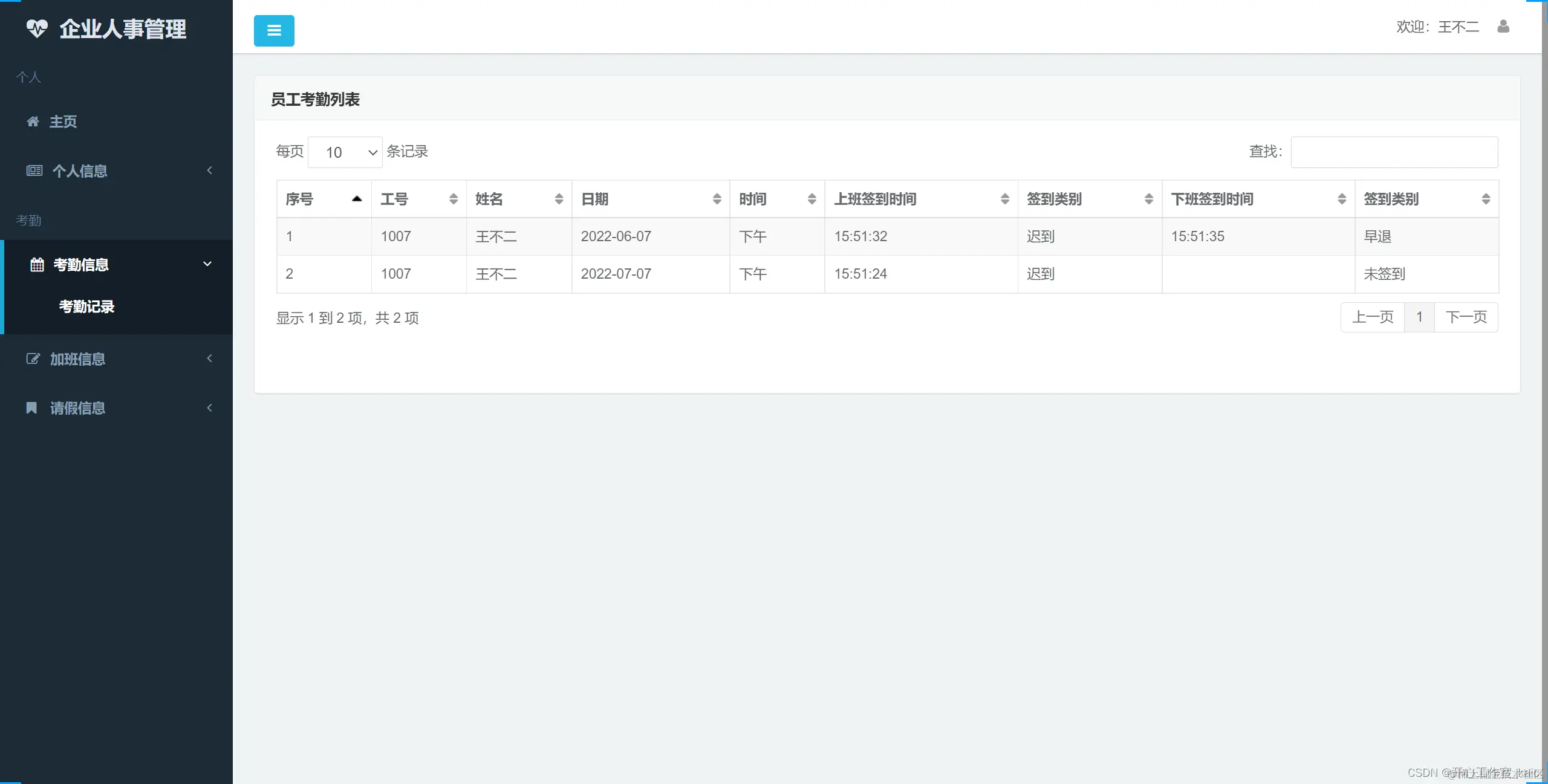
Task: Click the heartbeat logo icon
Action: pyautogui.click(x=37, y=28)
